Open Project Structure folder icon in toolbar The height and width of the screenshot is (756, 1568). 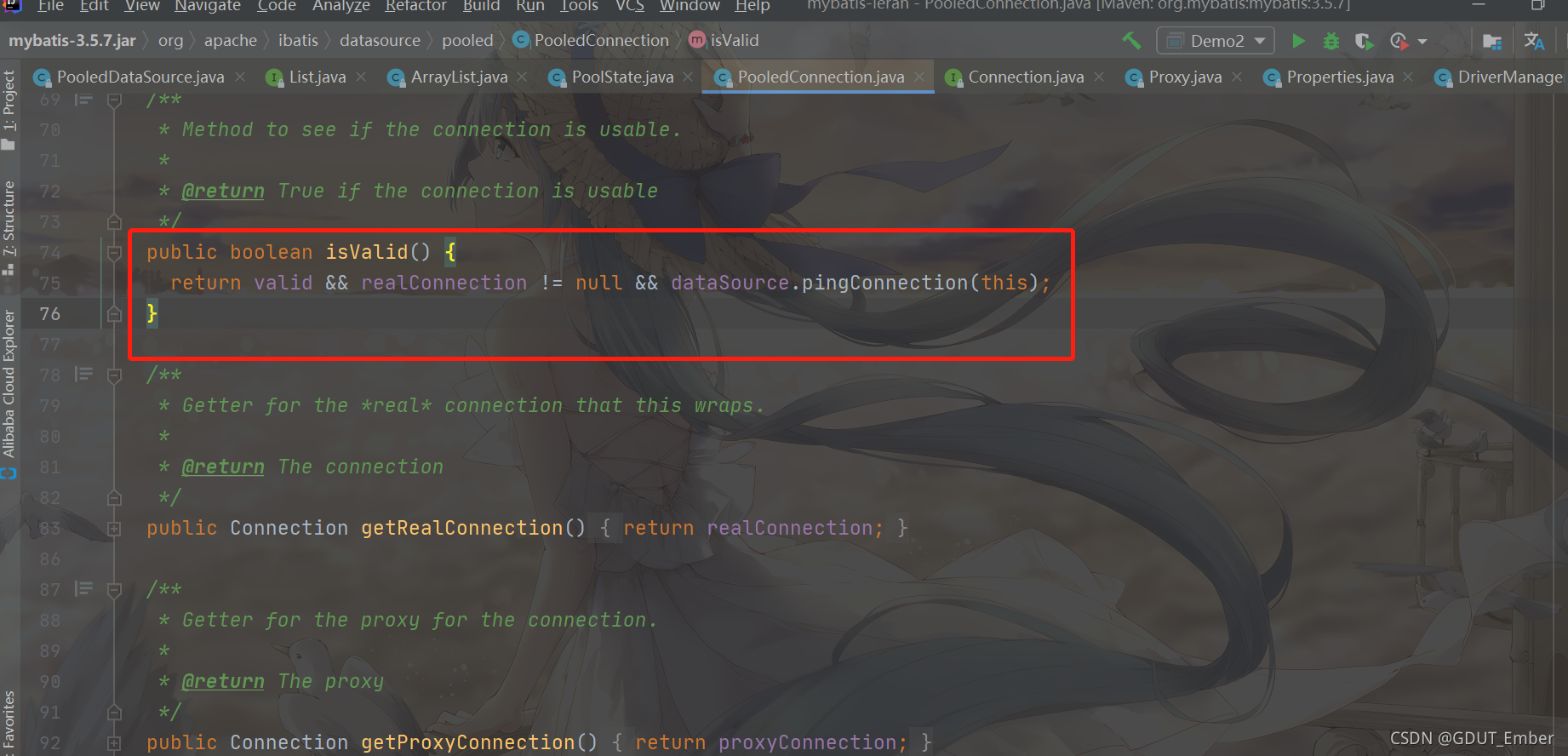(x=1492, y=41)
